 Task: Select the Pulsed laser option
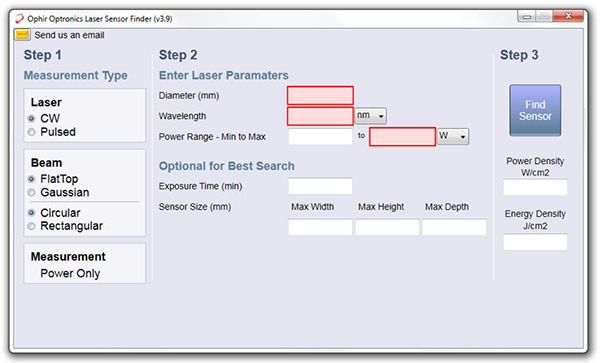point(32,132)
